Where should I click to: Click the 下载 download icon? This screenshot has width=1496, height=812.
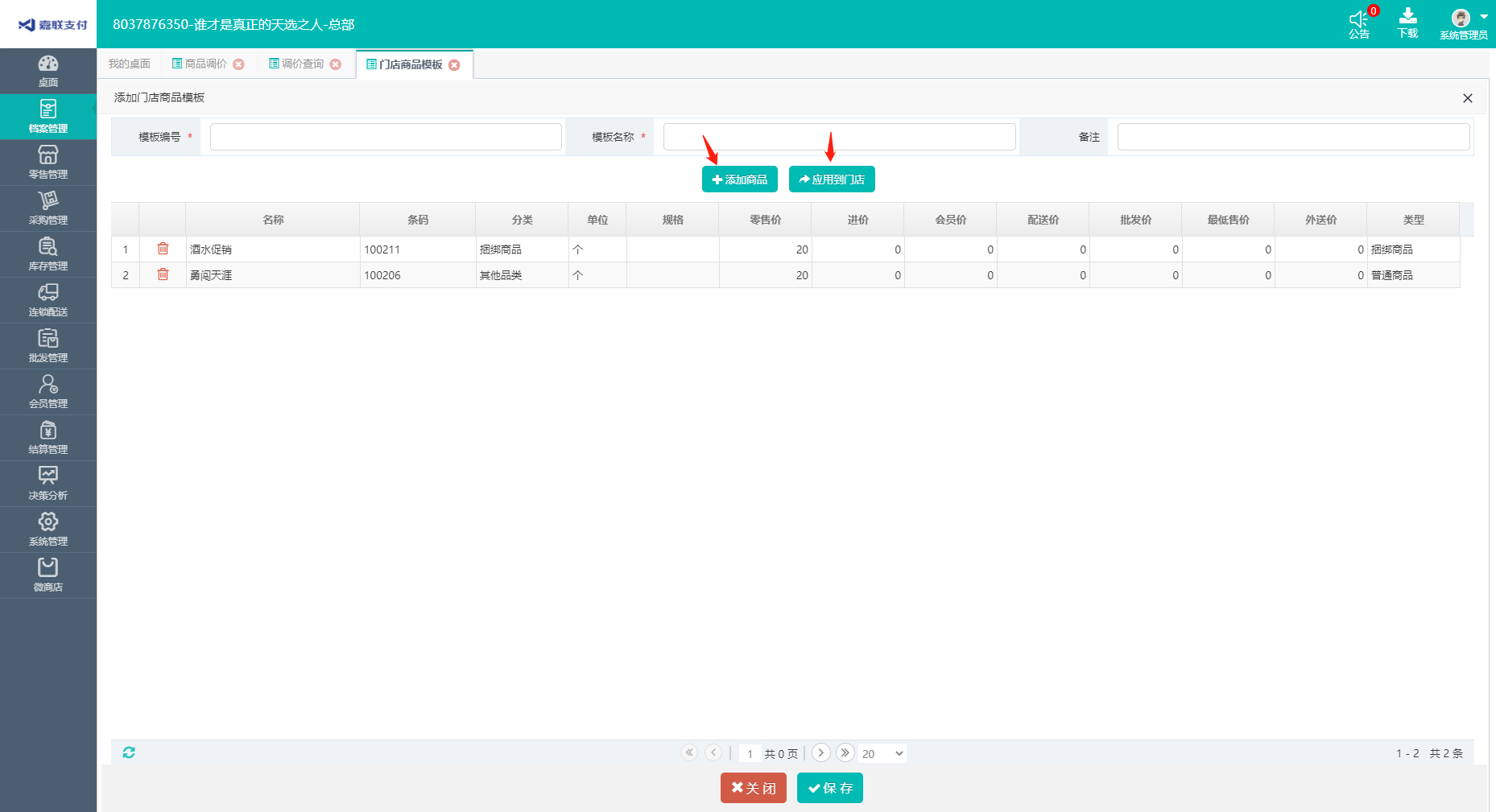1407,23
